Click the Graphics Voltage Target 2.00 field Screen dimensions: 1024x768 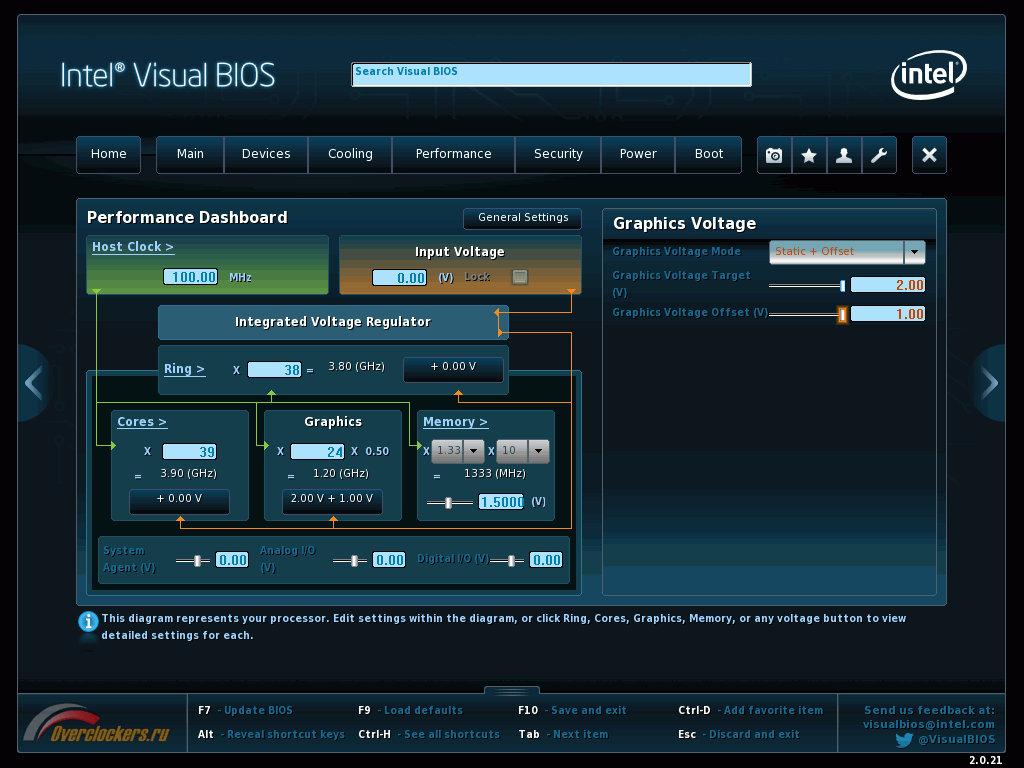click(888, 285)
